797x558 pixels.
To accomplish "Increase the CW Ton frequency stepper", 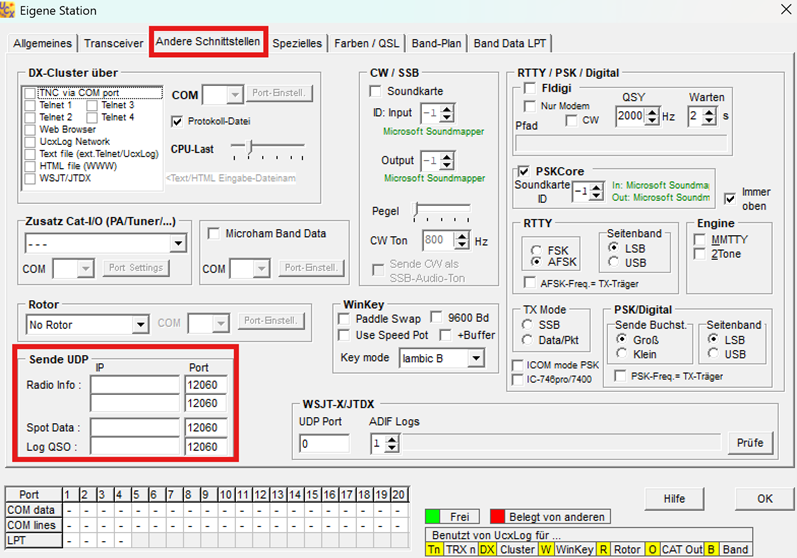I will click(463, 235).
